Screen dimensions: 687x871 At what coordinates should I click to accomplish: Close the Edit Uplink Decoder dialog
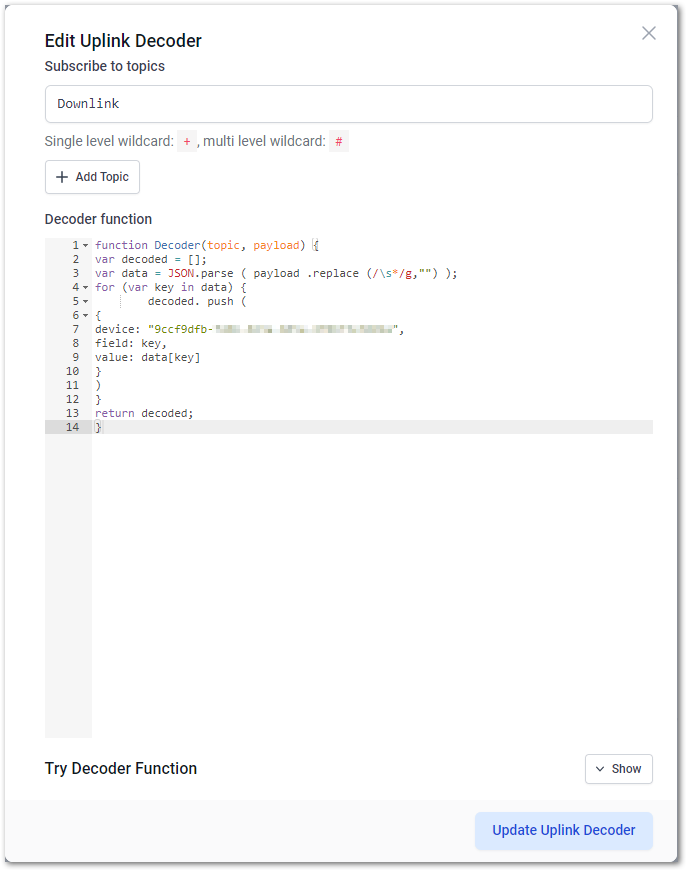click(x=648, y=33)
